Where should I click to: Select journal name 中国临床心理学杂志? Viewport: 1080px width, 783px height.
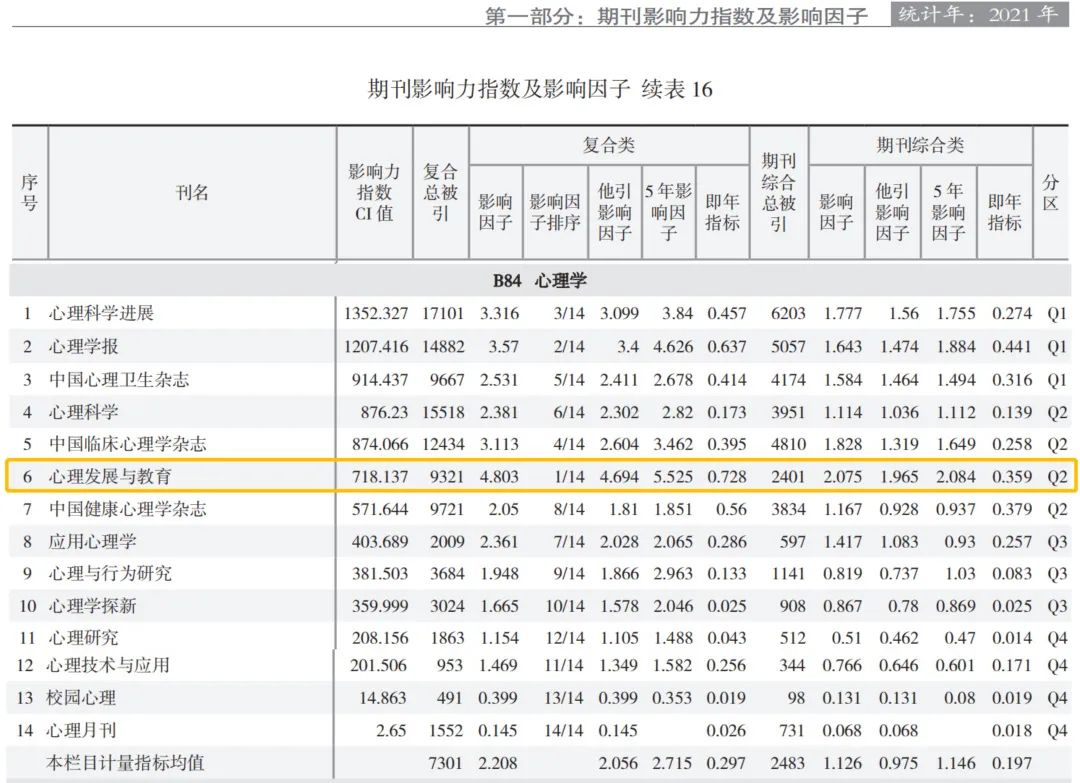point(128,444)
